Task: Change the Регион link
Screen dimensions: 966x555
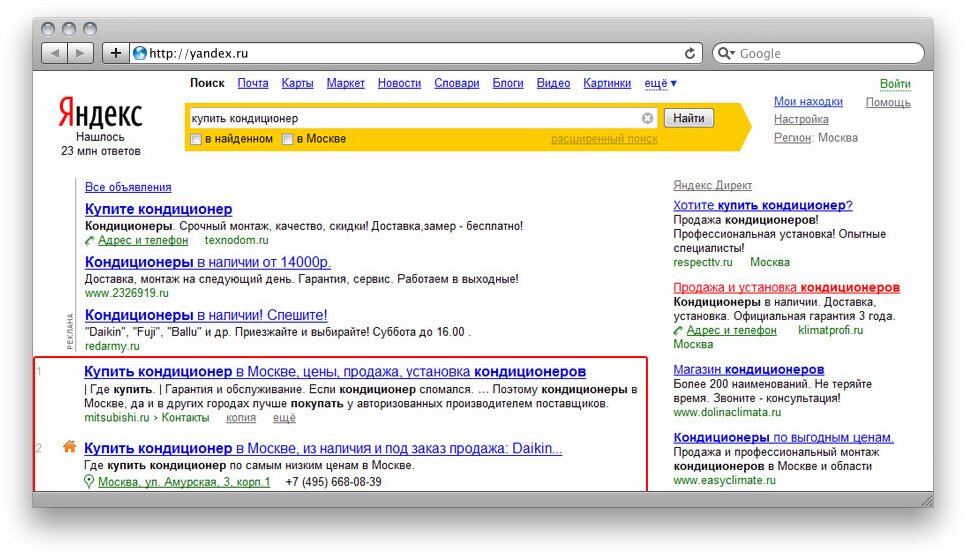Action: click(x=792, y=138)
